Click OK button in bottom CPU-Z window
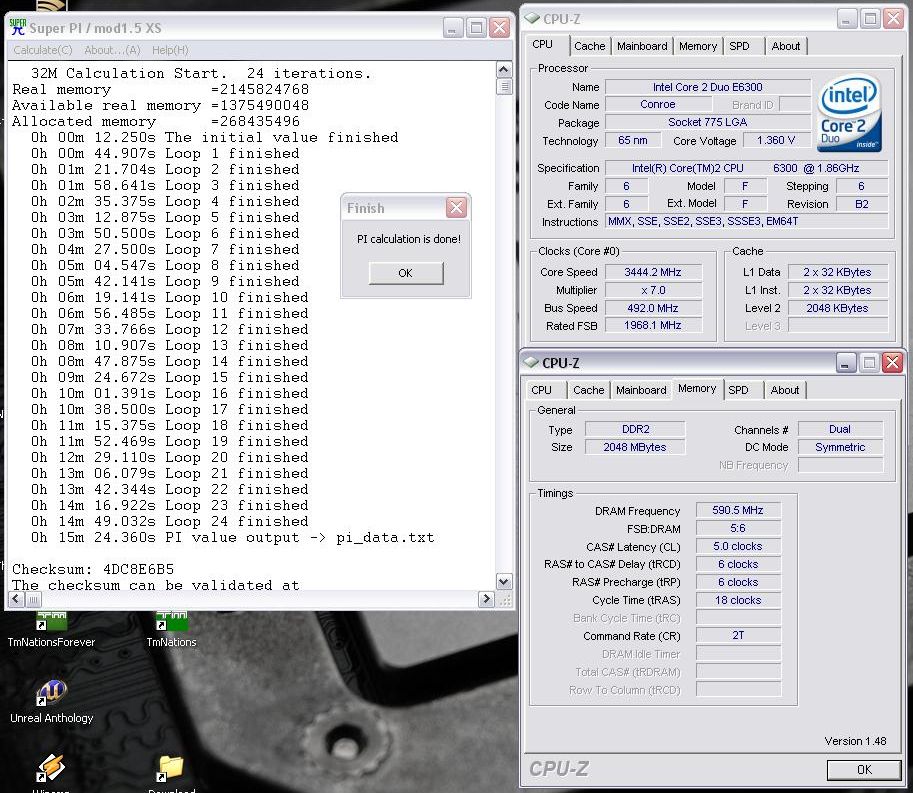 tap(864, 770)
